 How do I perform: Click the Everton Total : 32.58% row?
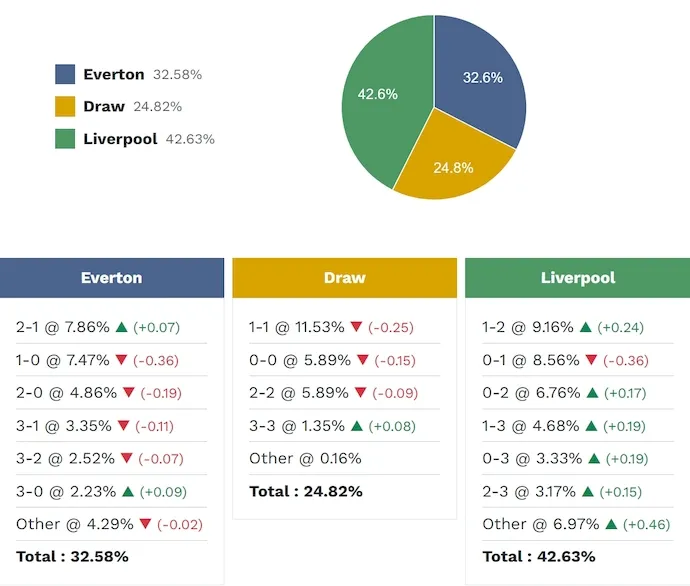(72, 556)
